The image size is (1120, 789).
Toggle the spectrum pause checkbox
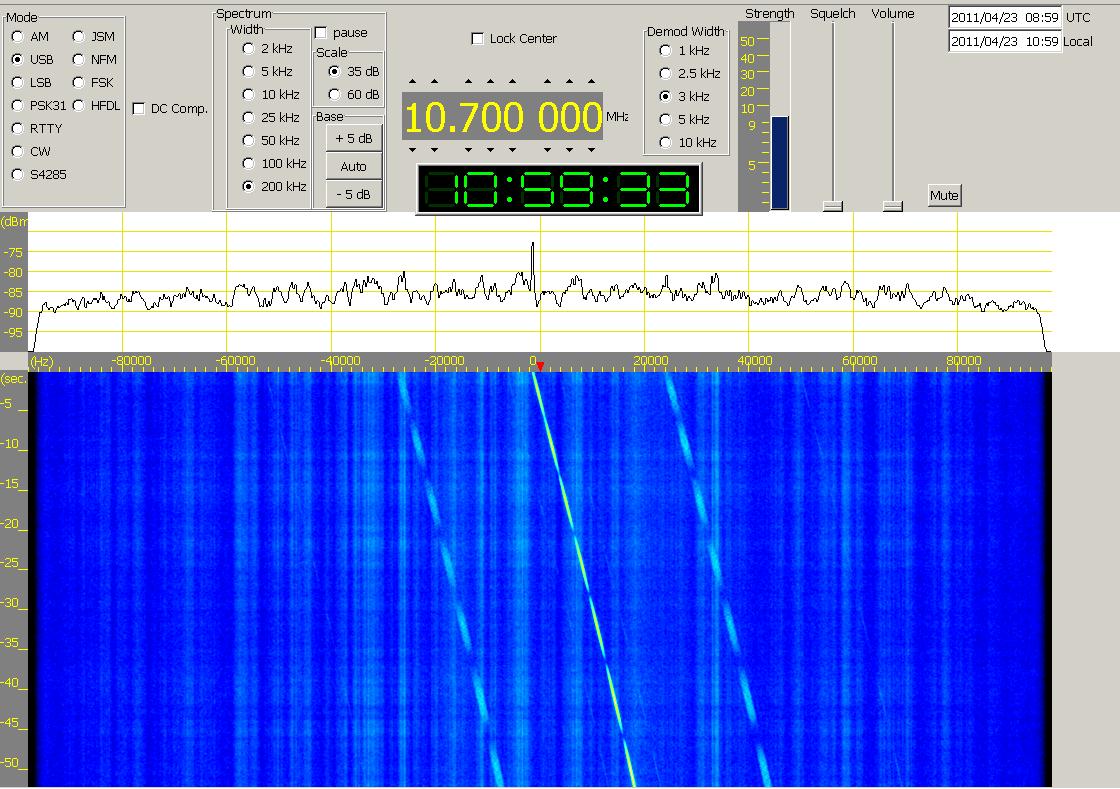pyautogui.click(x=321, y=33)
